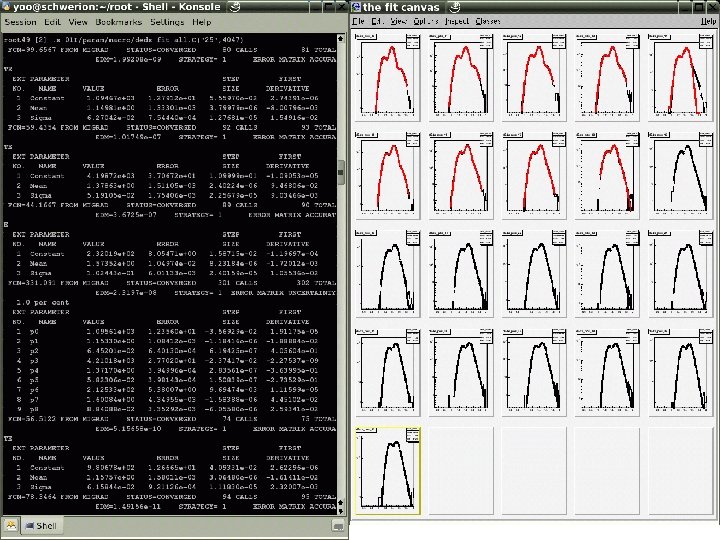
Task: Open the Inspect menu of the fit canvas
Action: [x=457, y=21]
